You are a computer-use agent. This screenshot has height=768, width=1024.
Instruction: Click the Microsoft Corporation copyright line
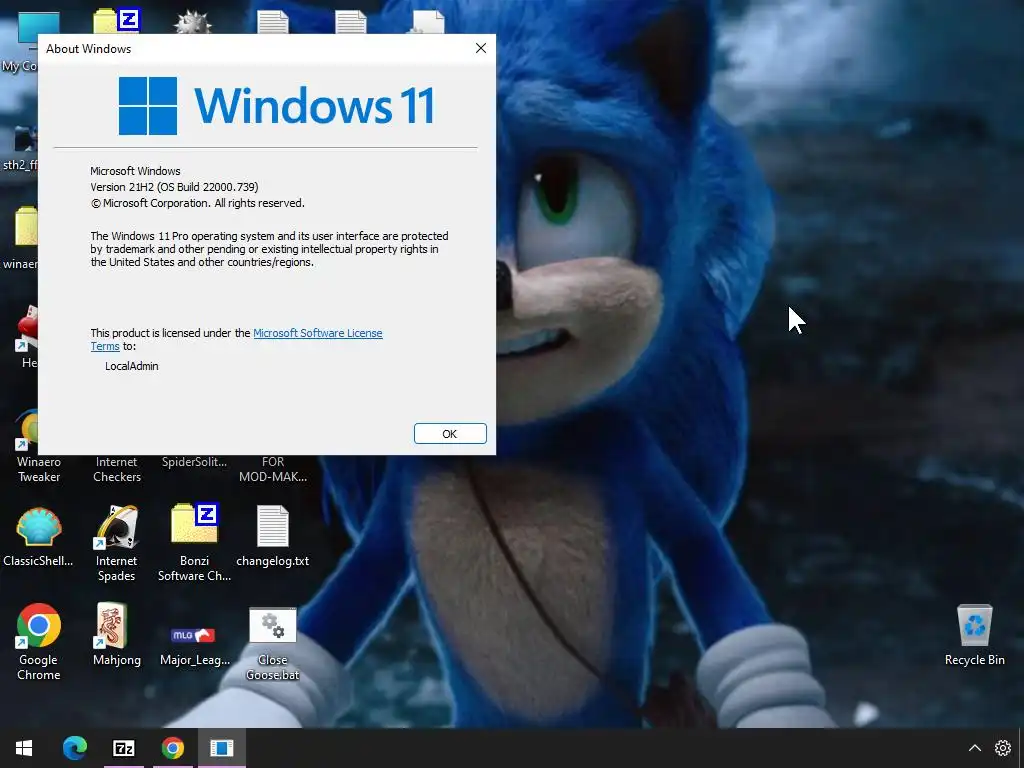click(x=197, y=203)
